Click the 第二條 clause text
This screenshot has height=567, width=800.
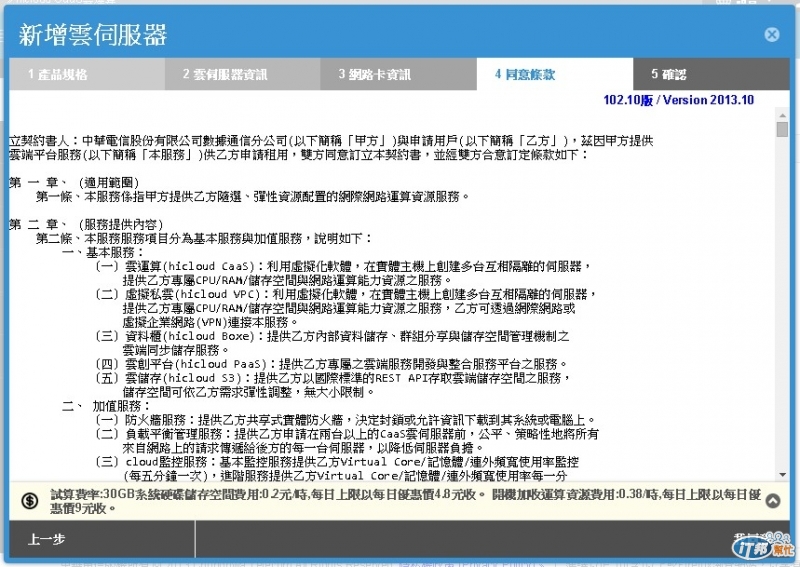[204, 238]
